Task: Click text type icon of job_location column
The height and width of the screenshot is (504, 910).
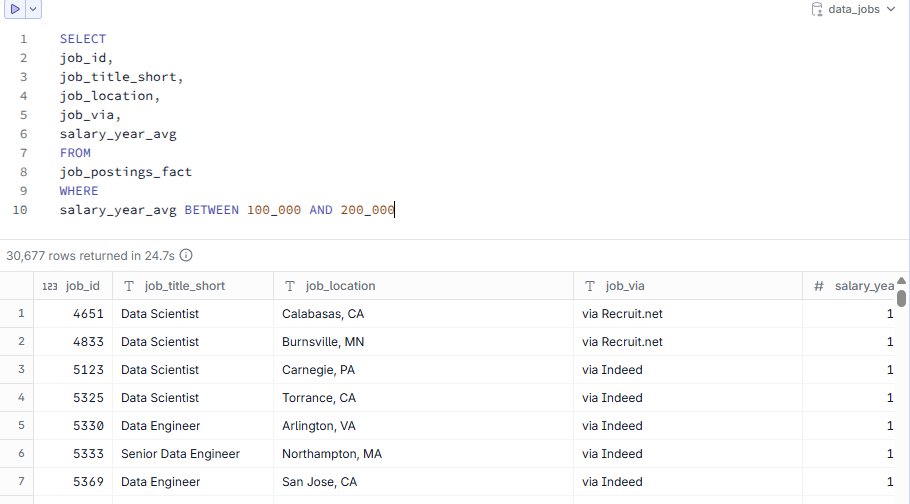Action: tap(290, 286)
